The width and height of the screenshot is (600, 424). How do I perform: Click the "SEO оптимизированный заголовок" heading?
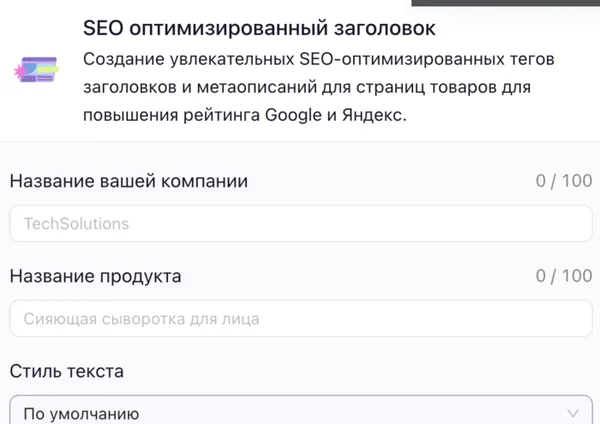tap(260, 28)
